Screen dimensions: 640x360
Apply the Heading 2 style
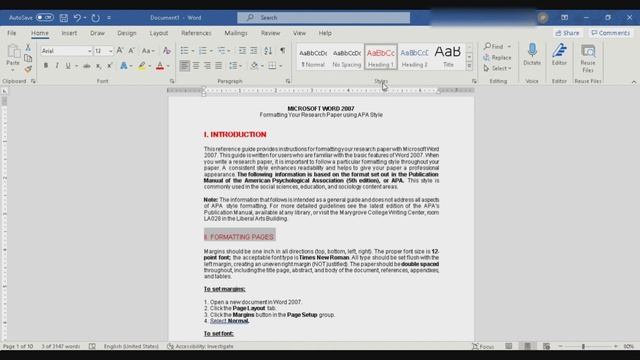point(414,57)
